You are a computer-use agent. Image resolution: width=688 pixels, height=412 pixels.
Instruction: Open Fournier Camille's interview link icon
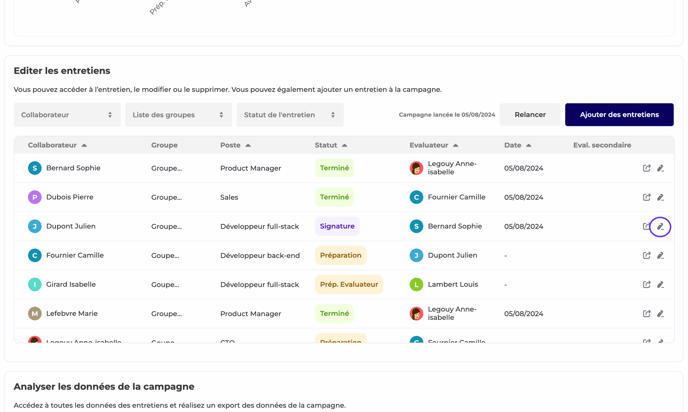pyautogui.click(x=646, y=255)
